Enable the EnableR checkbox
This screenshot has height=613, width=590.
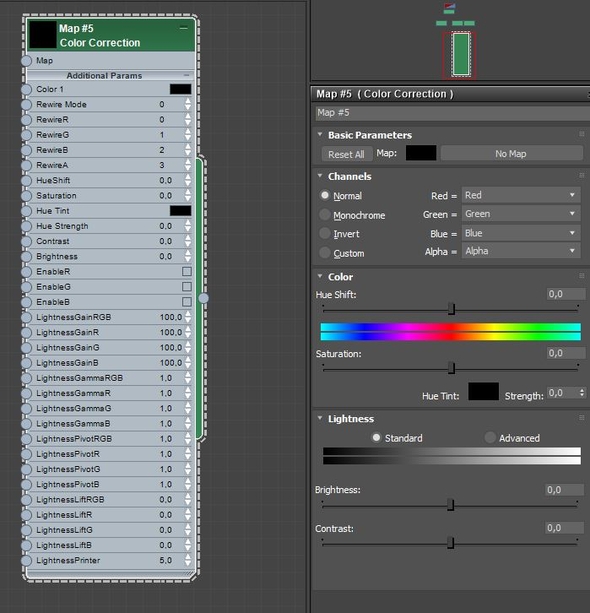(x=187, y=271)
